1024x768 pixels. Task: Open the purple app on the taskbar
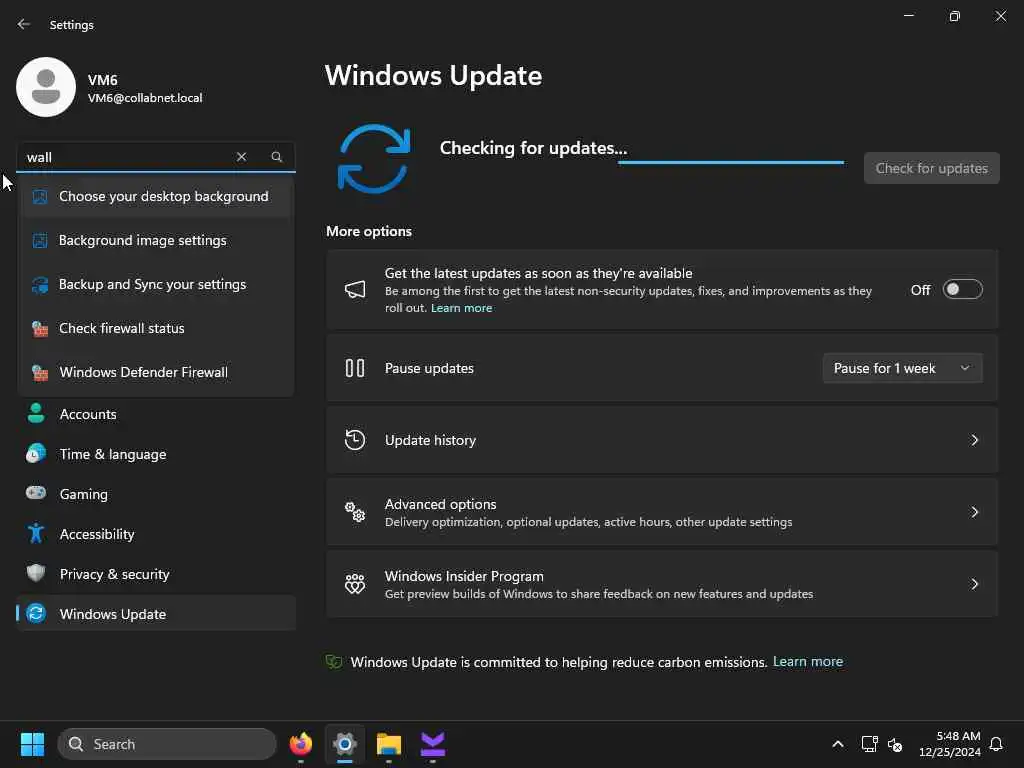433,744
